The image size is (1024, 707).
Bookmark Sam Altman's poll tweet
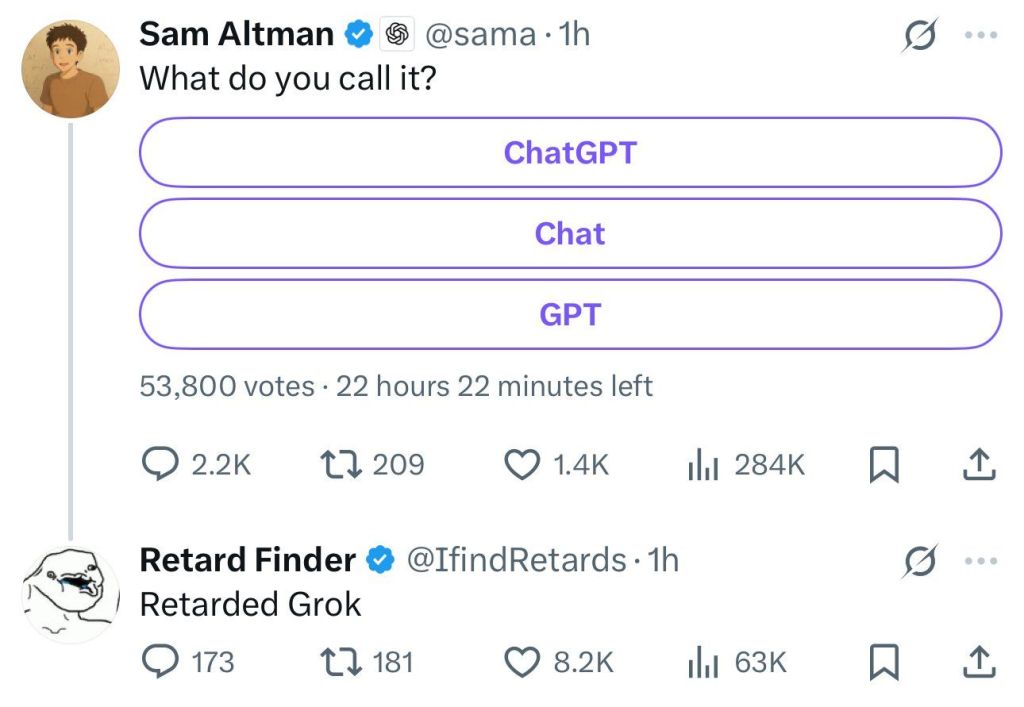click(880, 465)
